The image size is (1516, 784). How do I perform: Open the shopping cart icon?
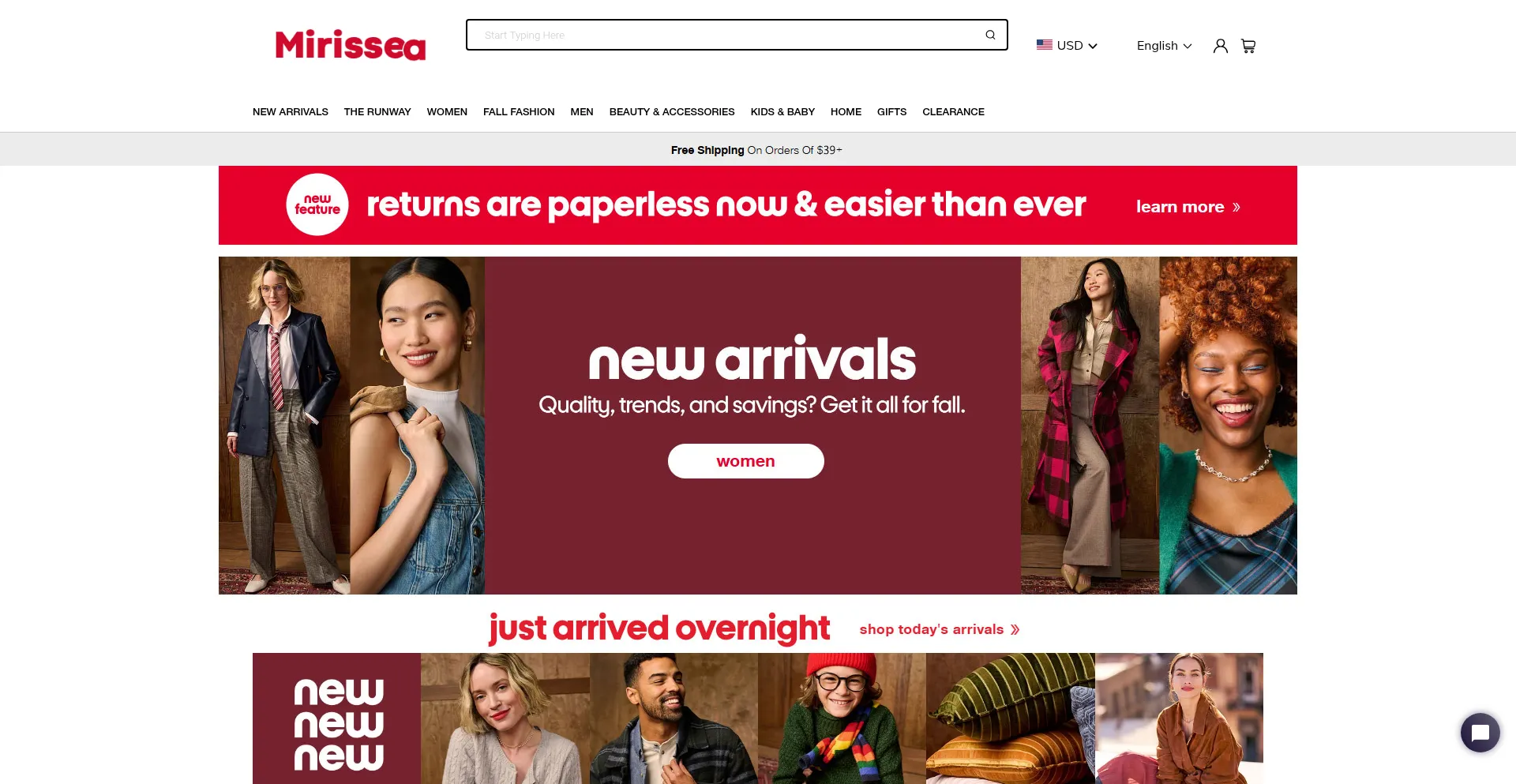[1248, 46]
